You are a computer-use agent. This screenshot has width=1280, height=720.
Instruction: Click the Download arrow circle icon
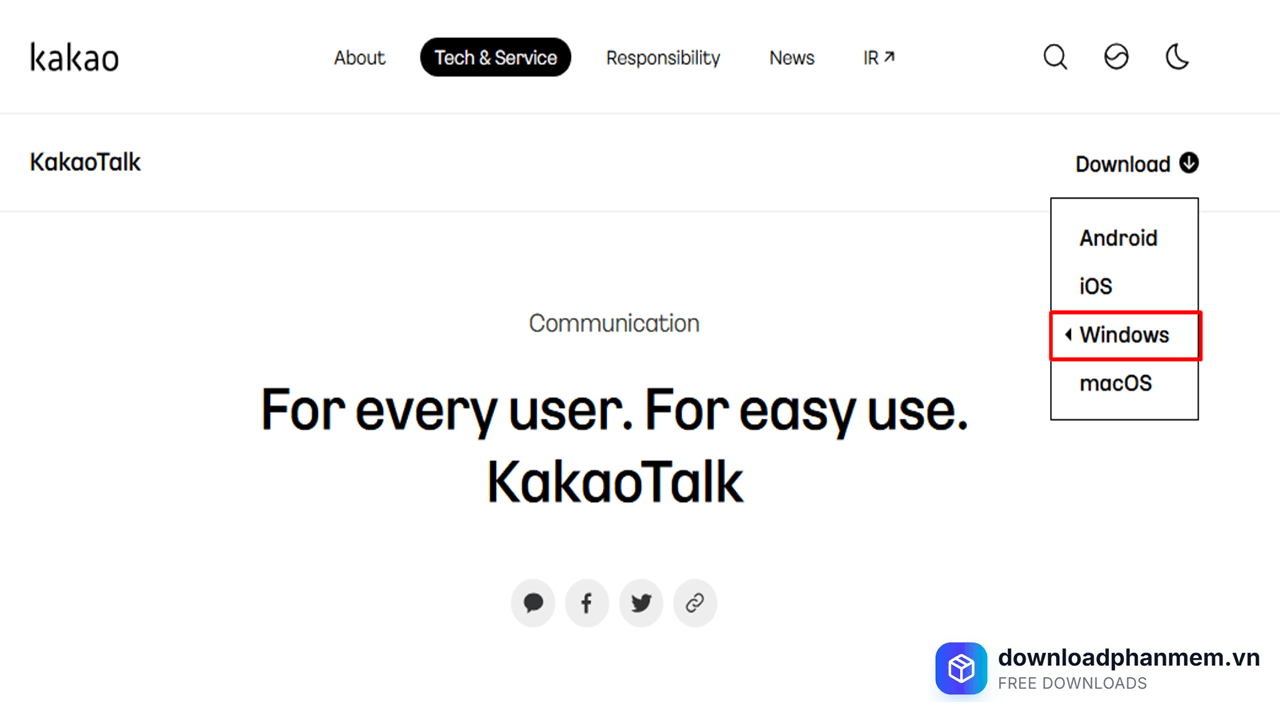pyautogui.click(x=1189, y=163)
